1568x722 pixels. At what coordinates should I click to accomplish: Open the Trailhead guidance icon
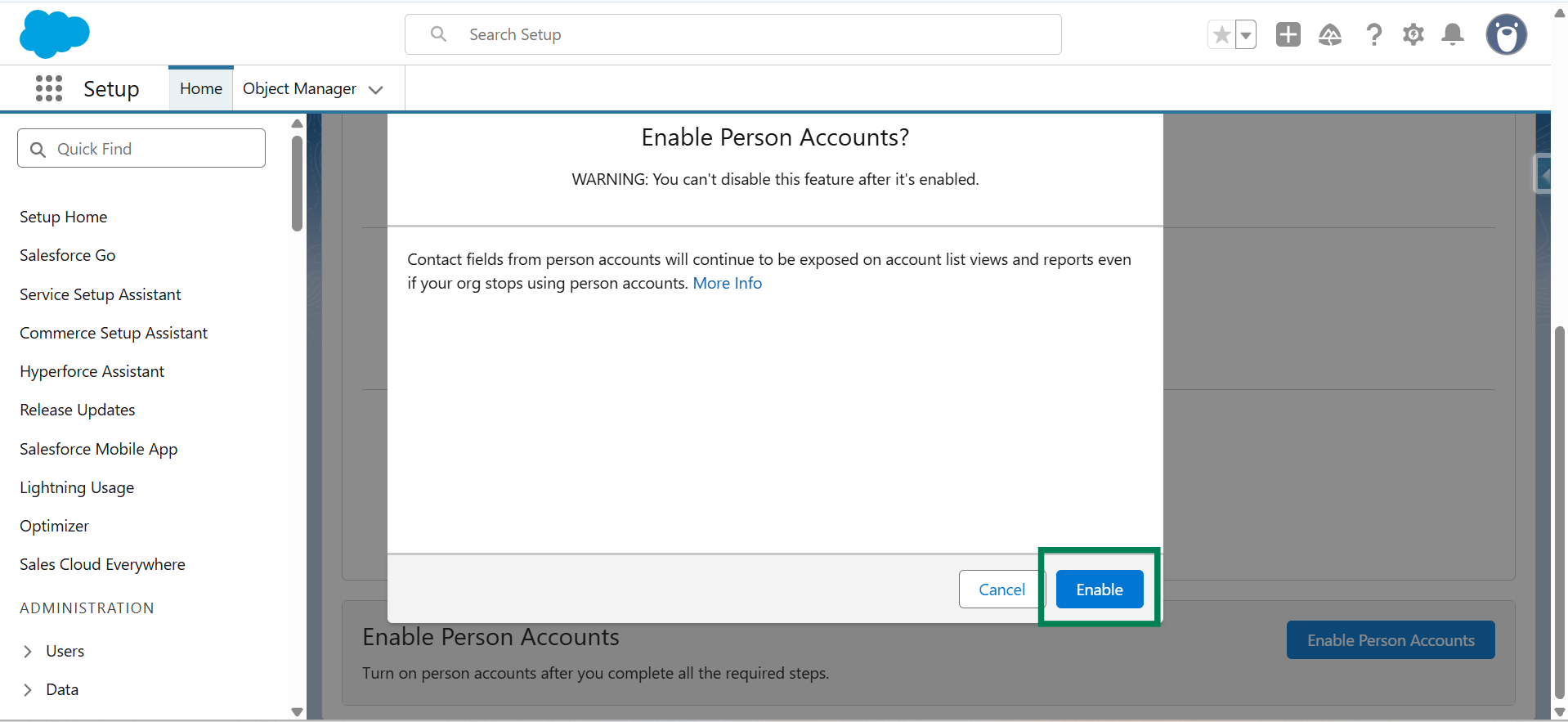tap(1330, 34)
